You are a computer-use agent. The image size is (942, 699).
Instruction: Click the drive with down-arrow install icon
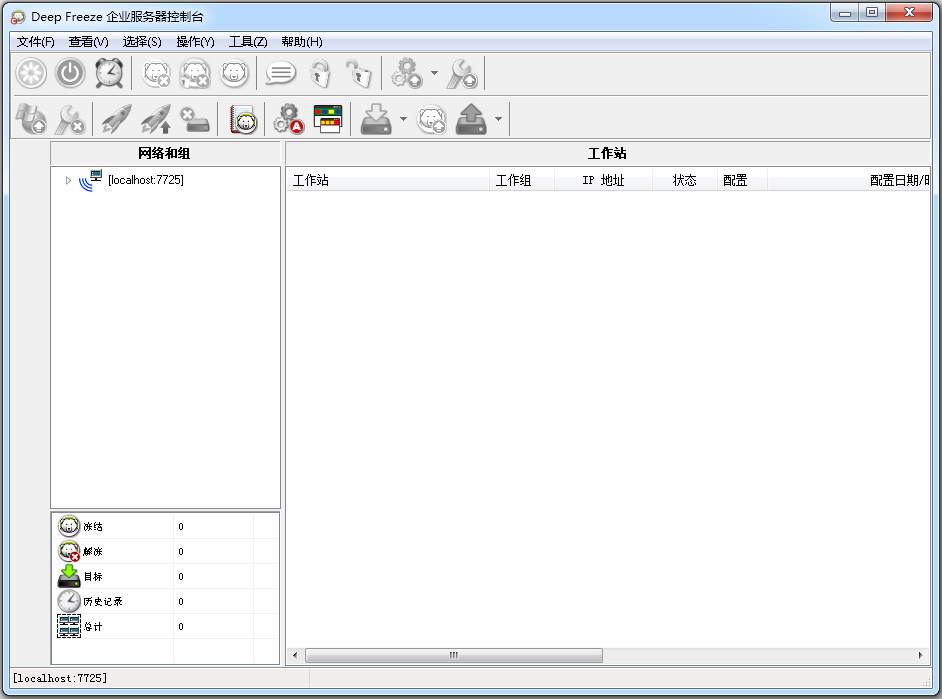click(x=376, y=119)
